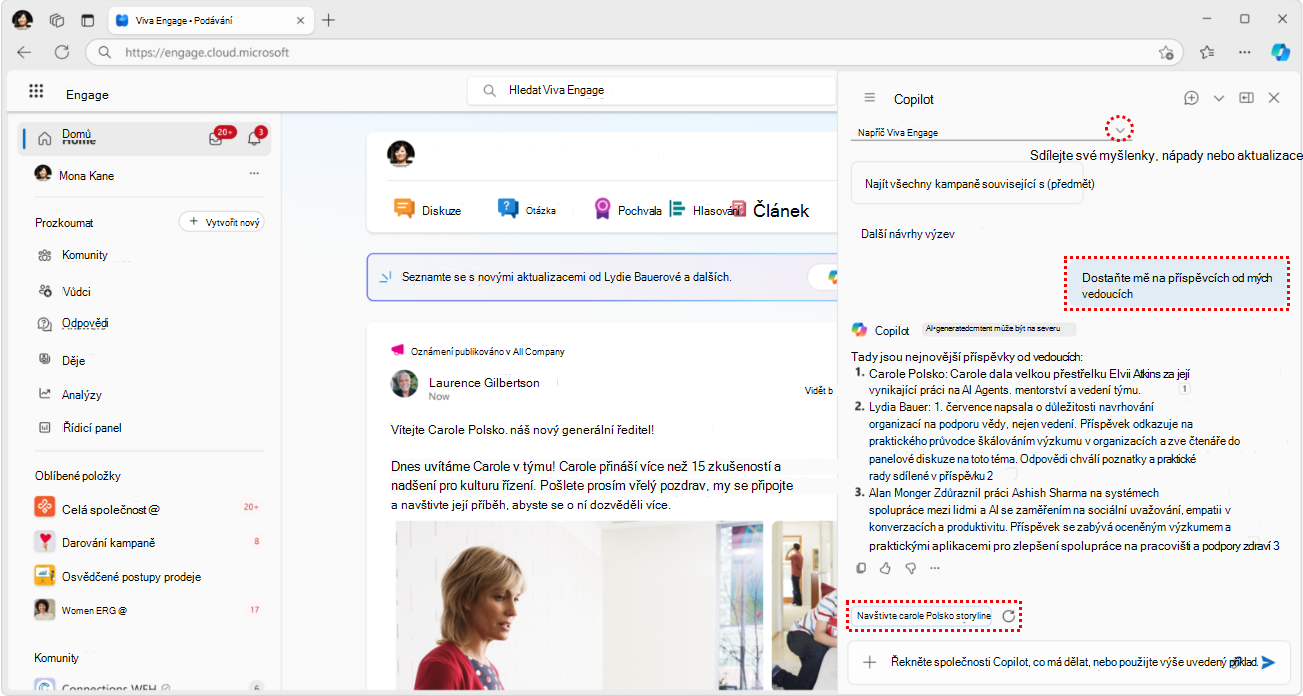The width and height of the screenshot is (1303, 696).
Task: Select the Diskuze post type
Action: 427,209
